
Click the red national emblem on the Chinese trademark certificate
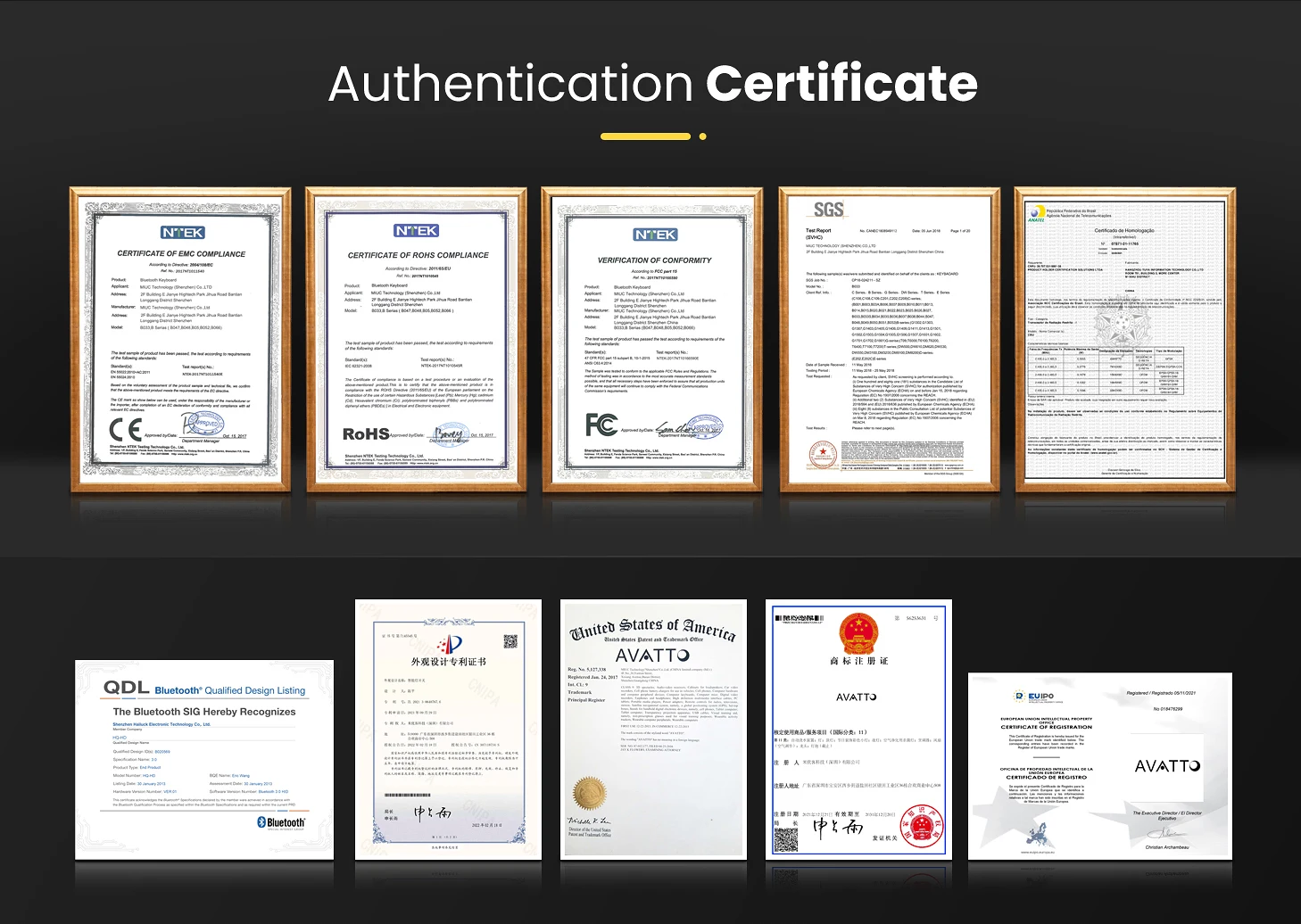858,634
